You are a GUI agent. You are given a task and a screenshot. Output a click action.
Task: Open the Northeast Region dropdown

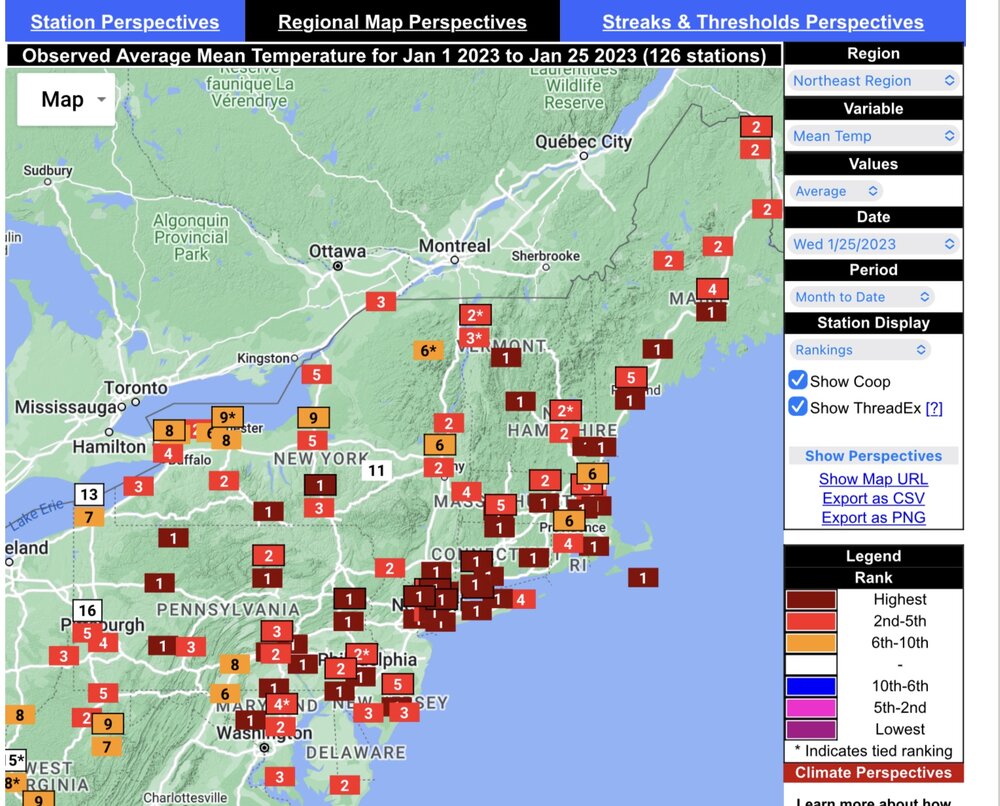873,80
